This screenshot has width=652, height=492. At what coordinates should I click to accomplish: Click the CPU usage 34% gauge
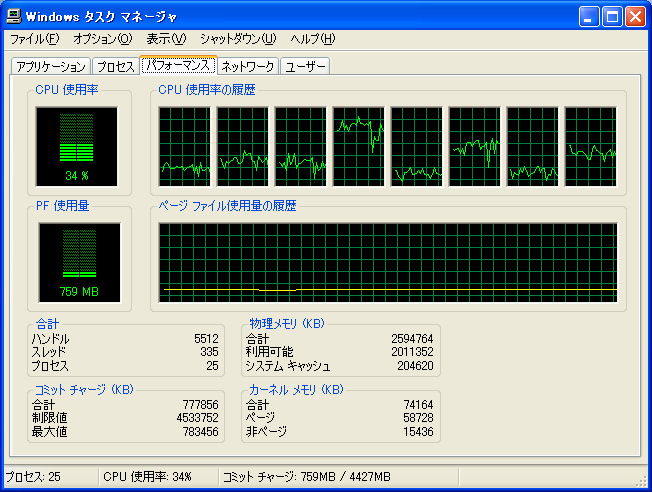coord(77,146)
